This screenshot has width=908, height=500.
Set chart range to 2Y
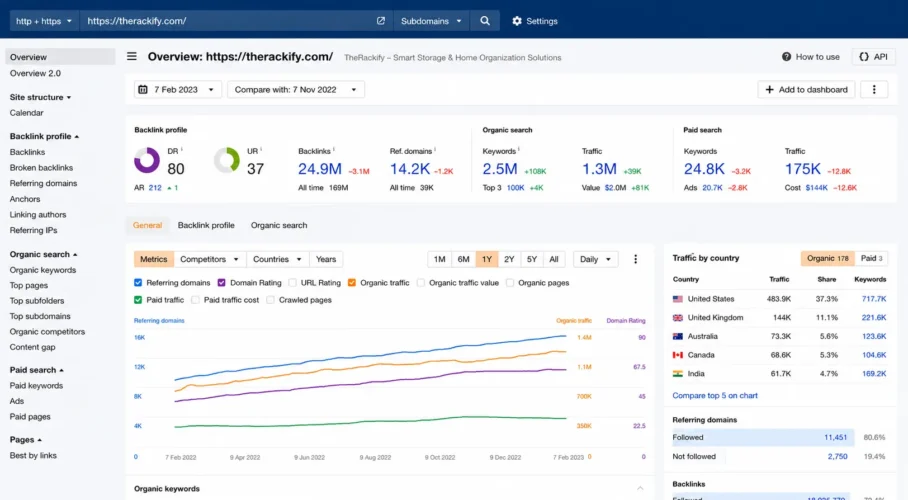[509, 259]
